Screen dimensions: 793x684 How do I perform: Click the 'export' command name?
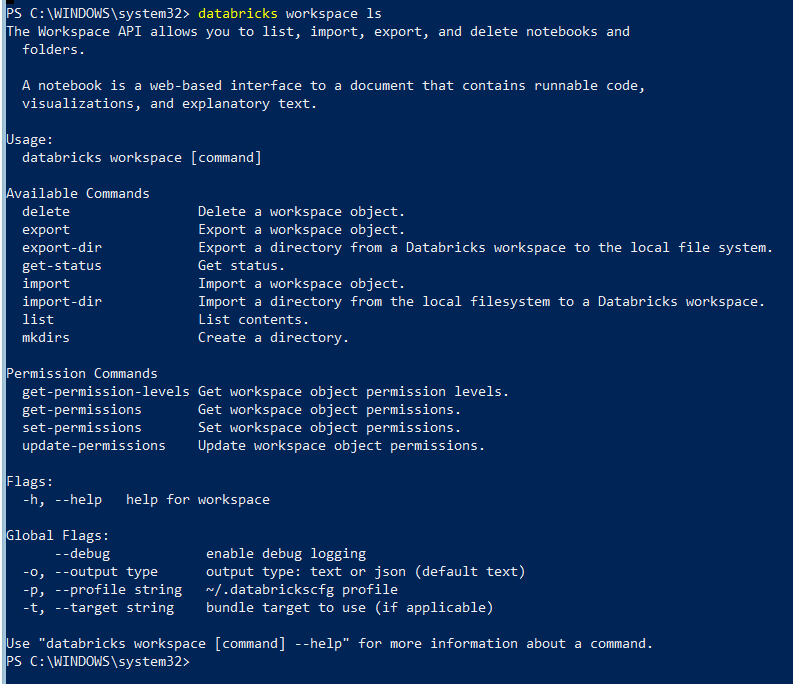pos(46,230)
